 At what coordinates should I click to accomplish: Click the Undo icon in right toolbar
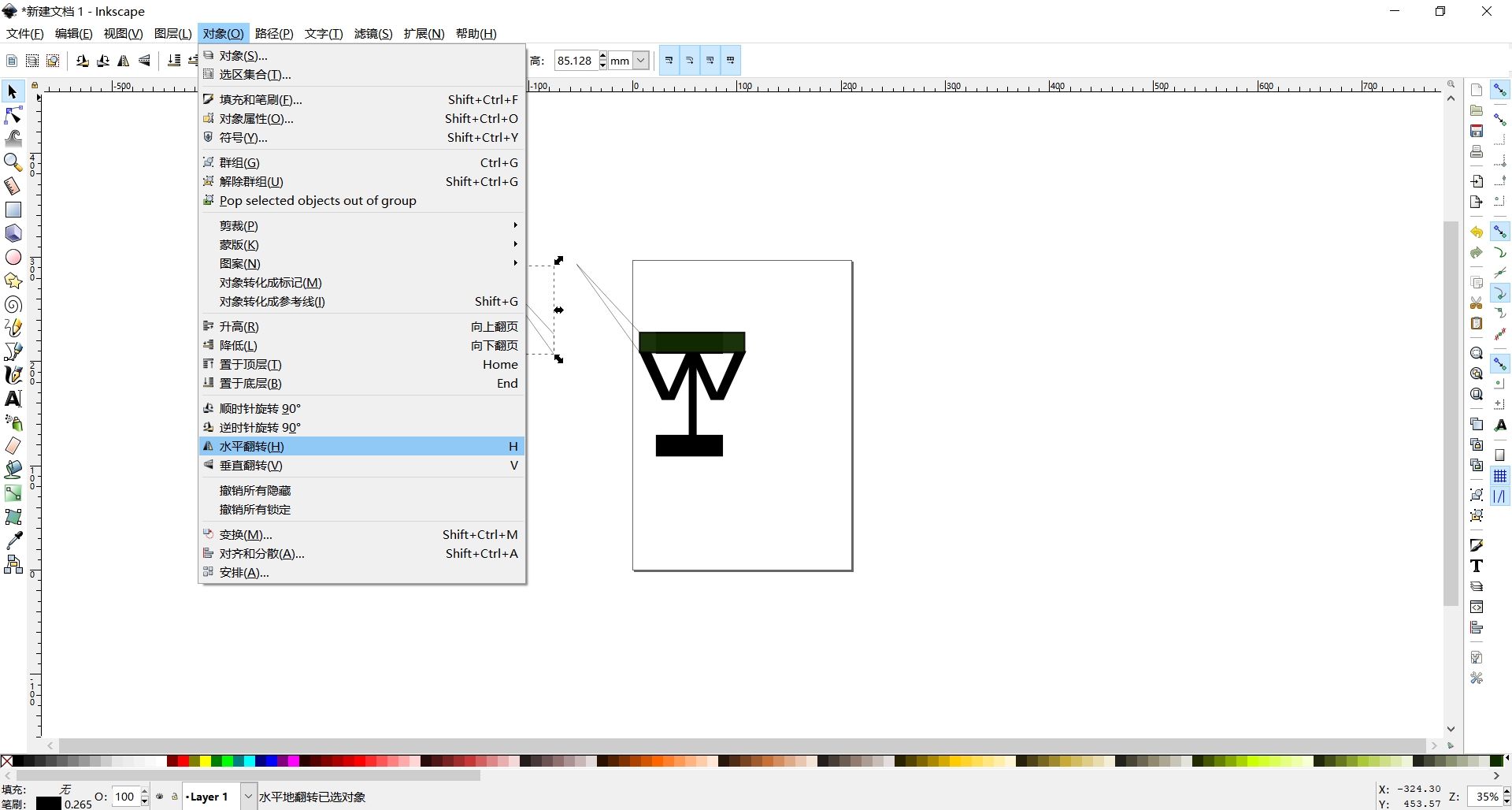pyautogui.click(x=1477, y=232)
